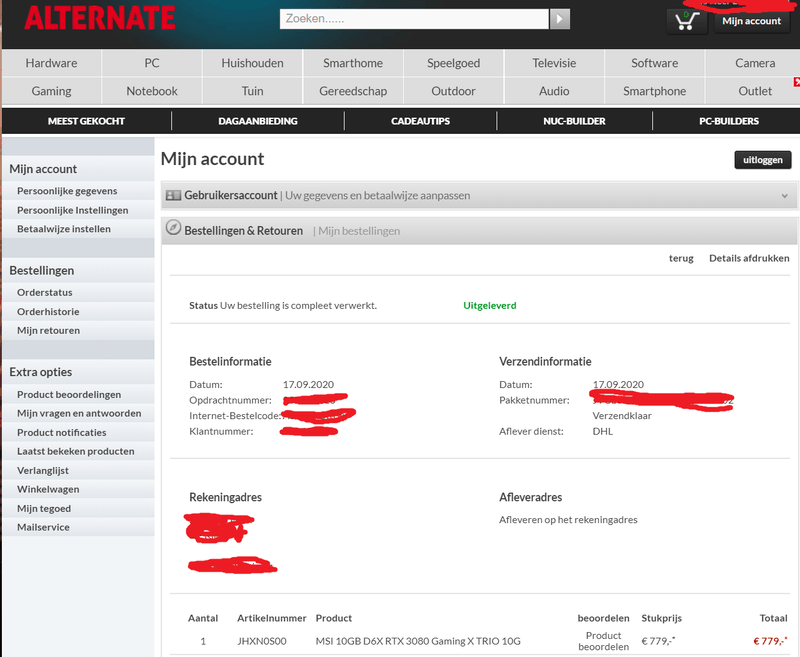800x657 pixels.
Task: Click the MSI 10GB D6X RTX 3080 product name
Action: pyautogui.click(x=418, y=641)
